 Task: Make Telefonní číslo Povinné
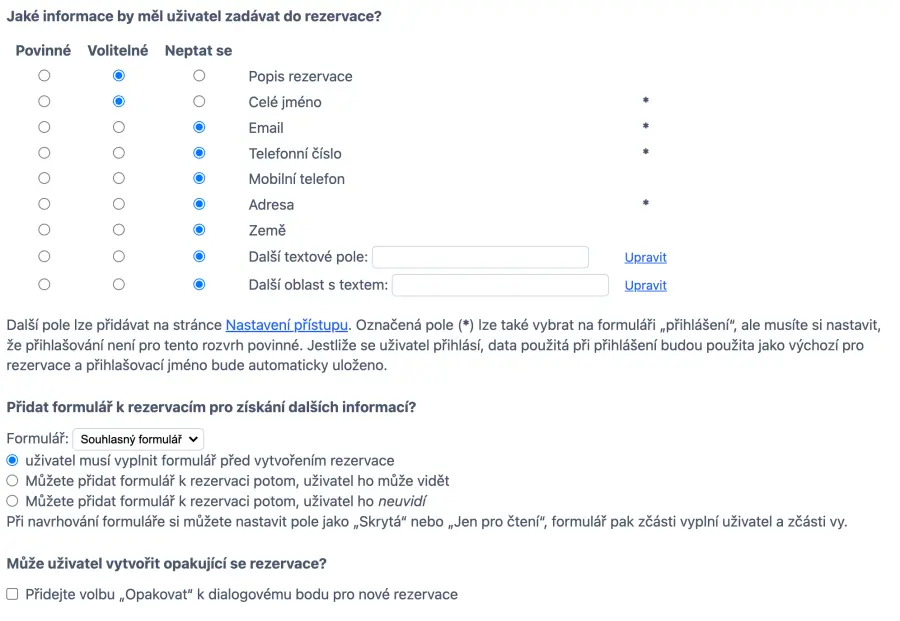click(44, 153)
